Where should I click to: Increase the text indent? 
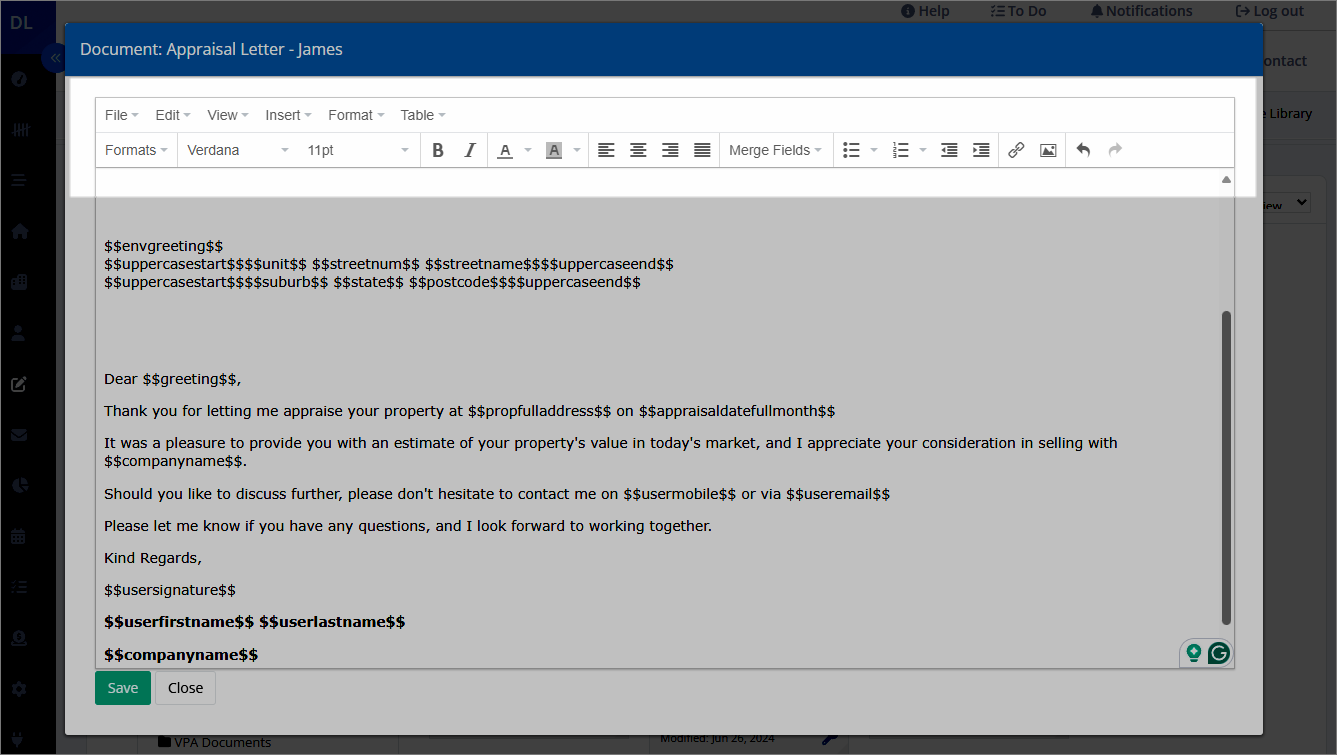[982, 150]
